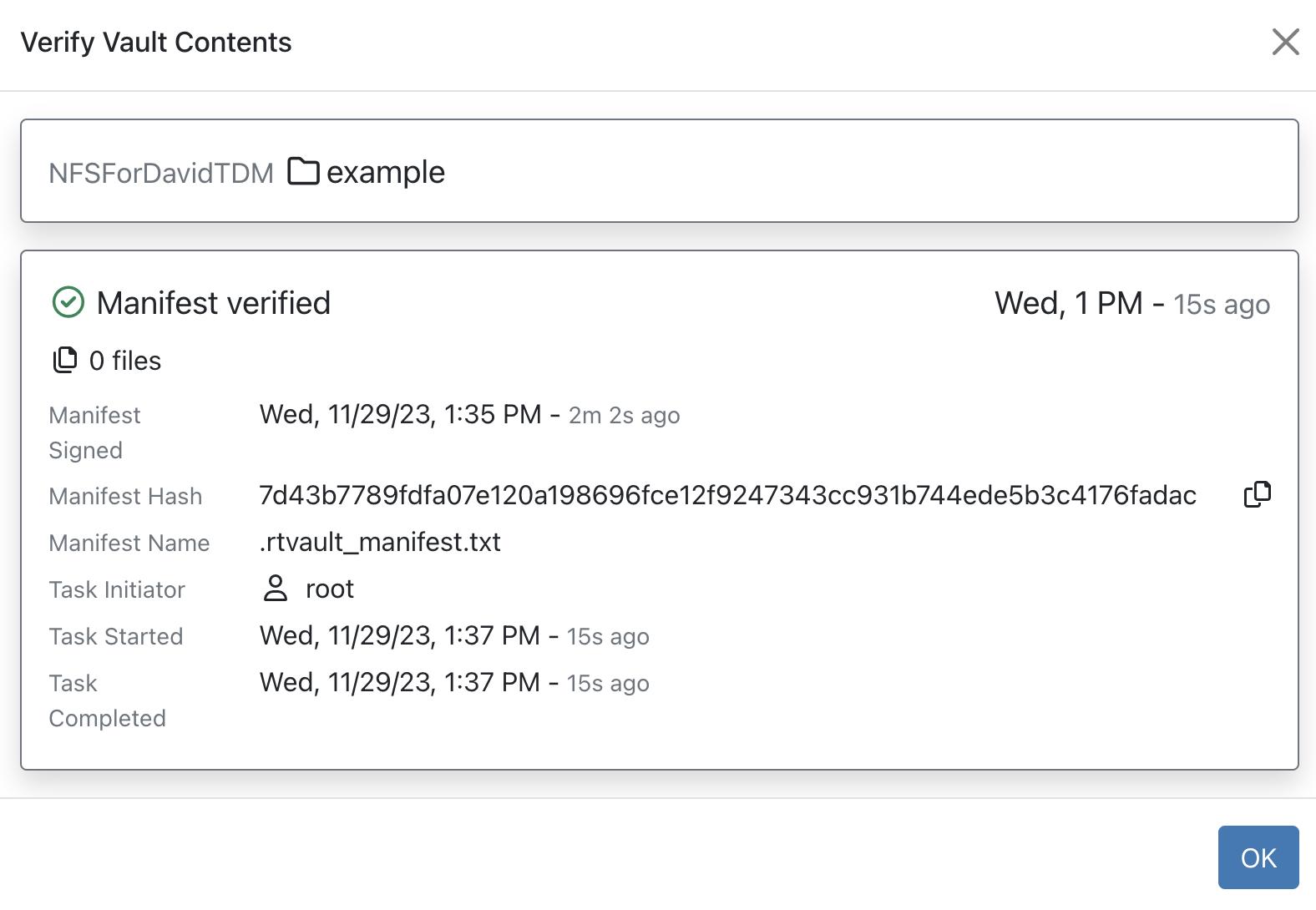
Task: Dismiss the dialog with the X icon
Action: click(x=1284, y=43)
